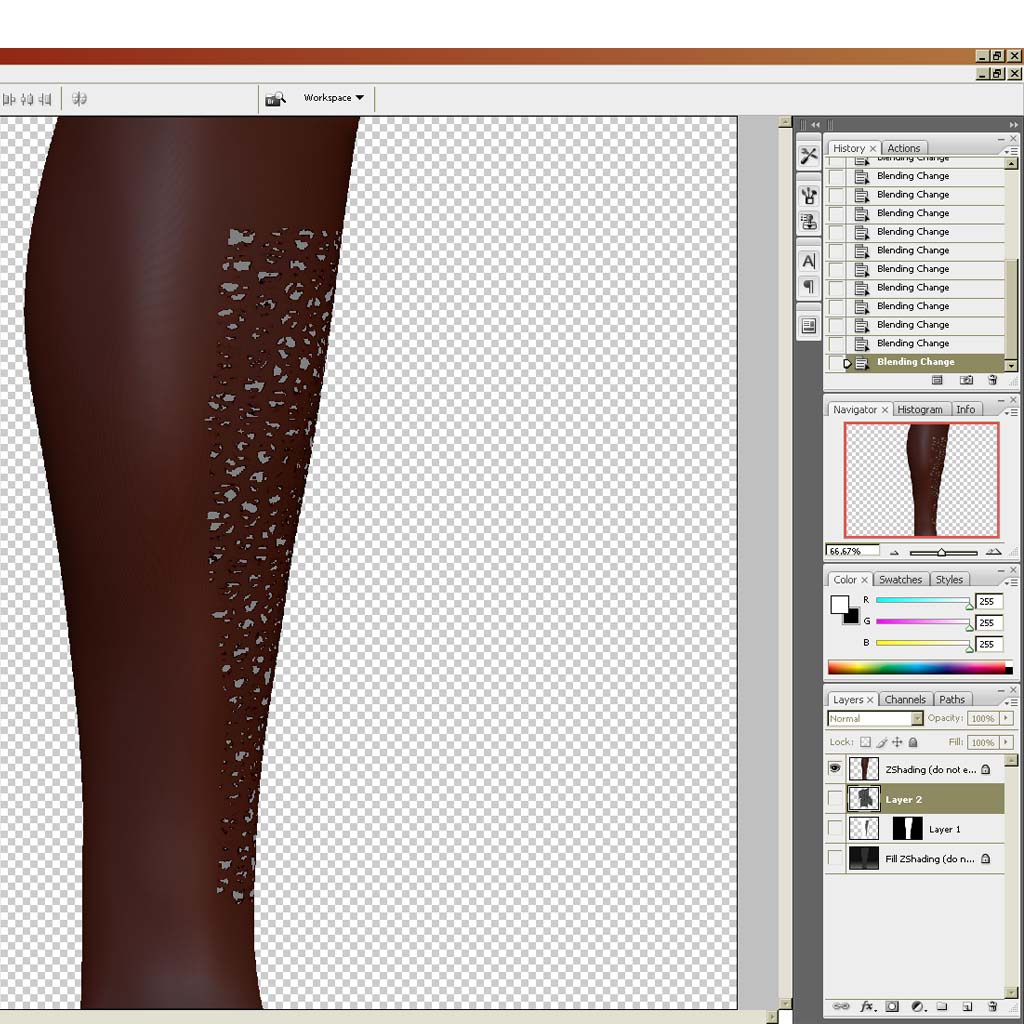Toggle visibility of Layer 1
Viewport: 1024px width, 1024px height.
(835, 829)
